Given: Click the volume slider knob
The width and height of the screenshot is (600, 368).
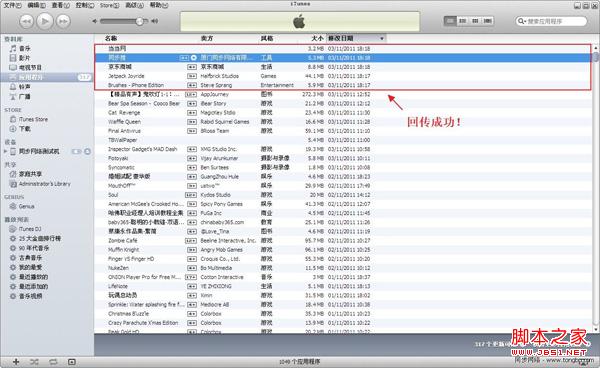Looking at the screenshot, I should click(140, 21).
